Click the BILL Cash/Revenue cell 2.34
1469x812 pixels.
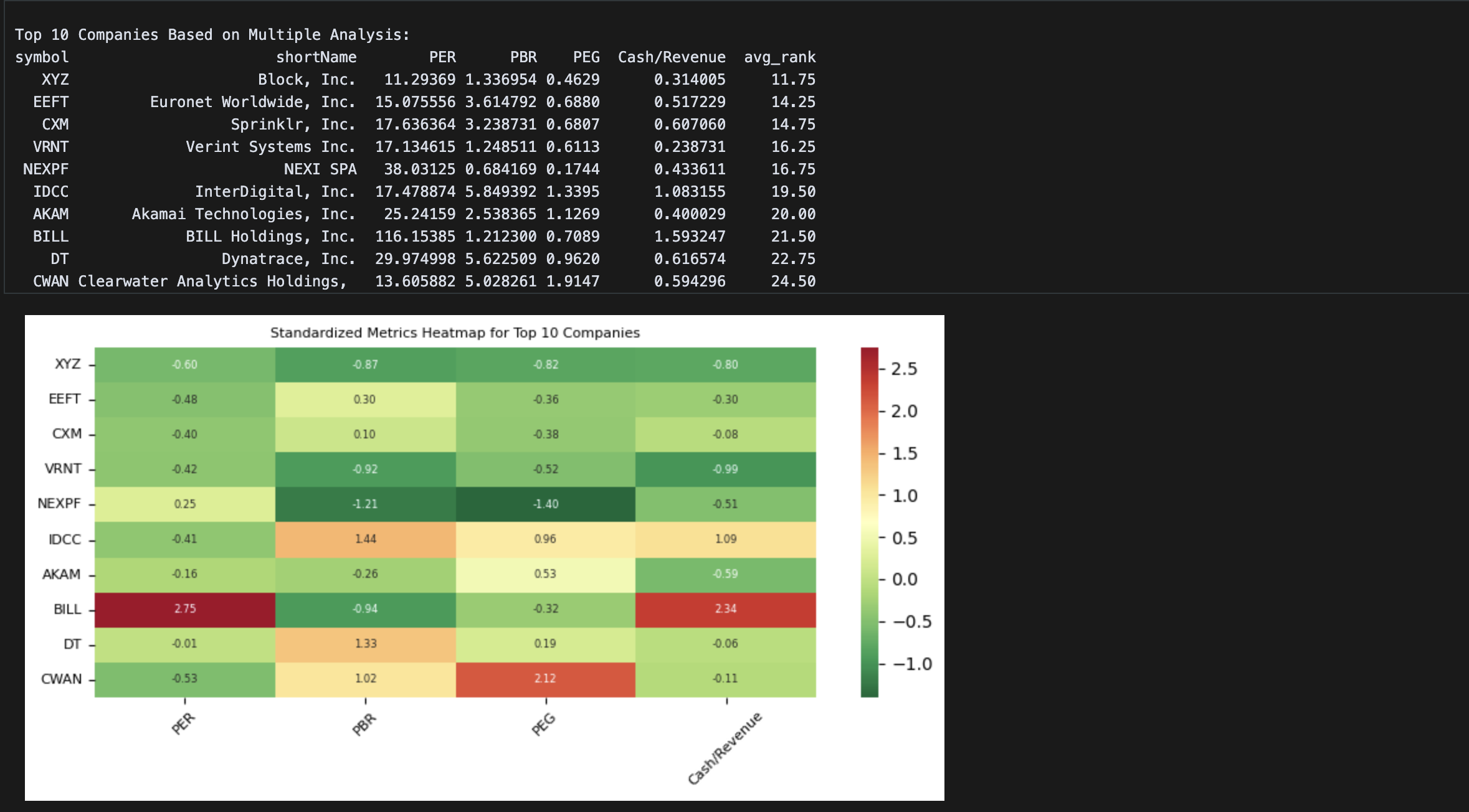pos(725,609)
